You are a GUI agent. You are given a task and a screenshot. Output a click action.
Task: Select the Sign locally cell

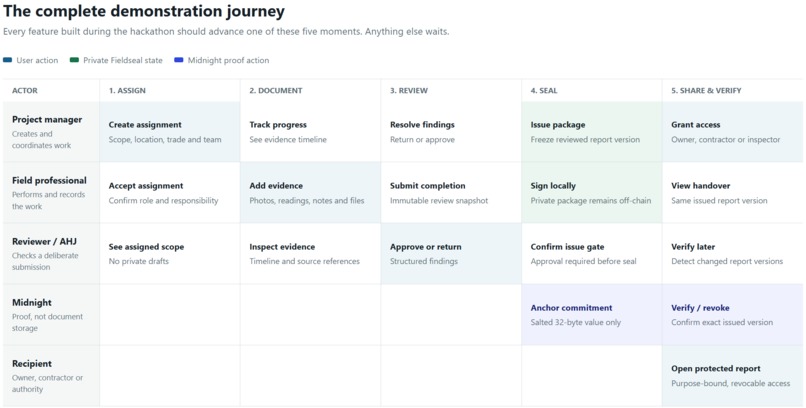(592, 193)
